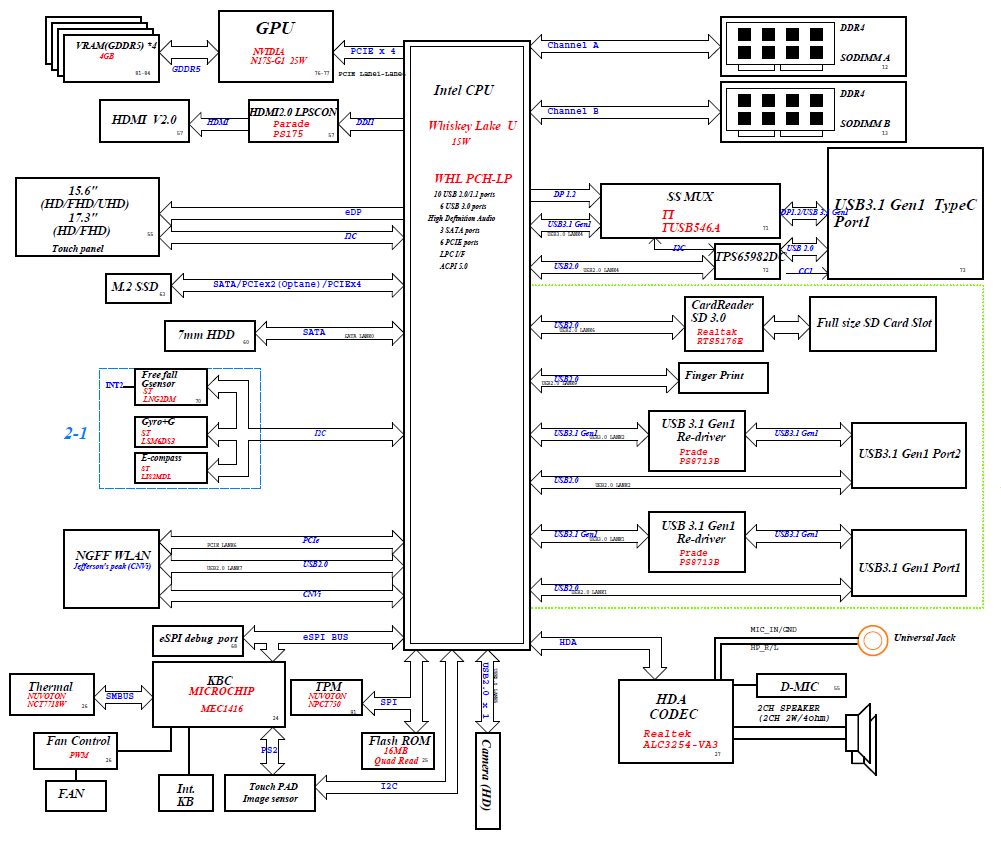Select the KBC Microchip MEC1416 block
This screenshot has height=848, width=1001.
pos(218,693)
